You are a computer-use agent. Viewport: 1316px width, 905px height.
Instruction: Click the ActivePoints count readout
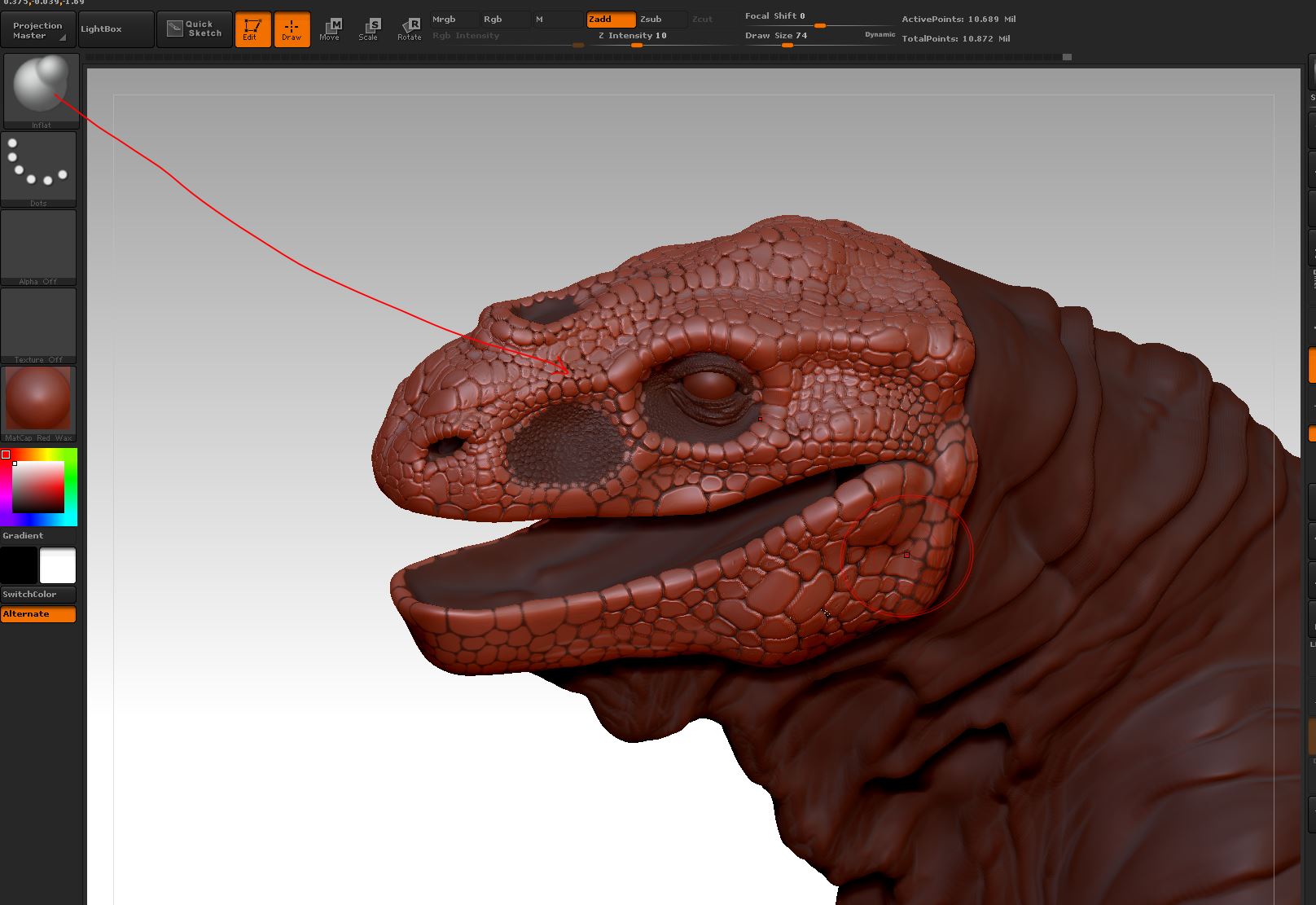pos(958,20)
